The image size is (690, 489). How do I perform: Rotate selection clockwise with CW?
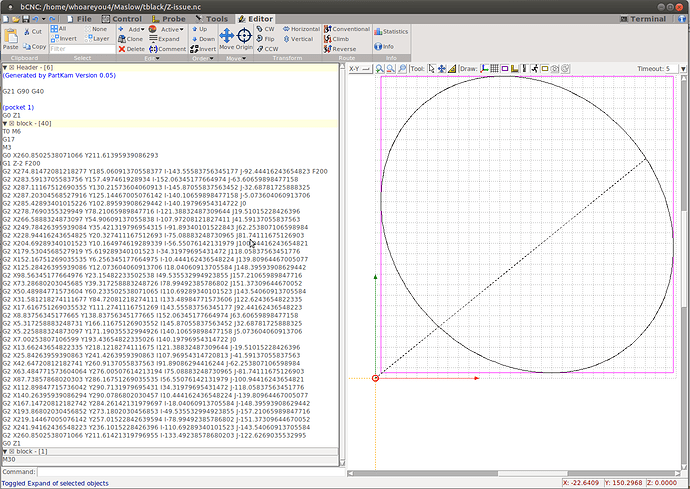[265, 29]
